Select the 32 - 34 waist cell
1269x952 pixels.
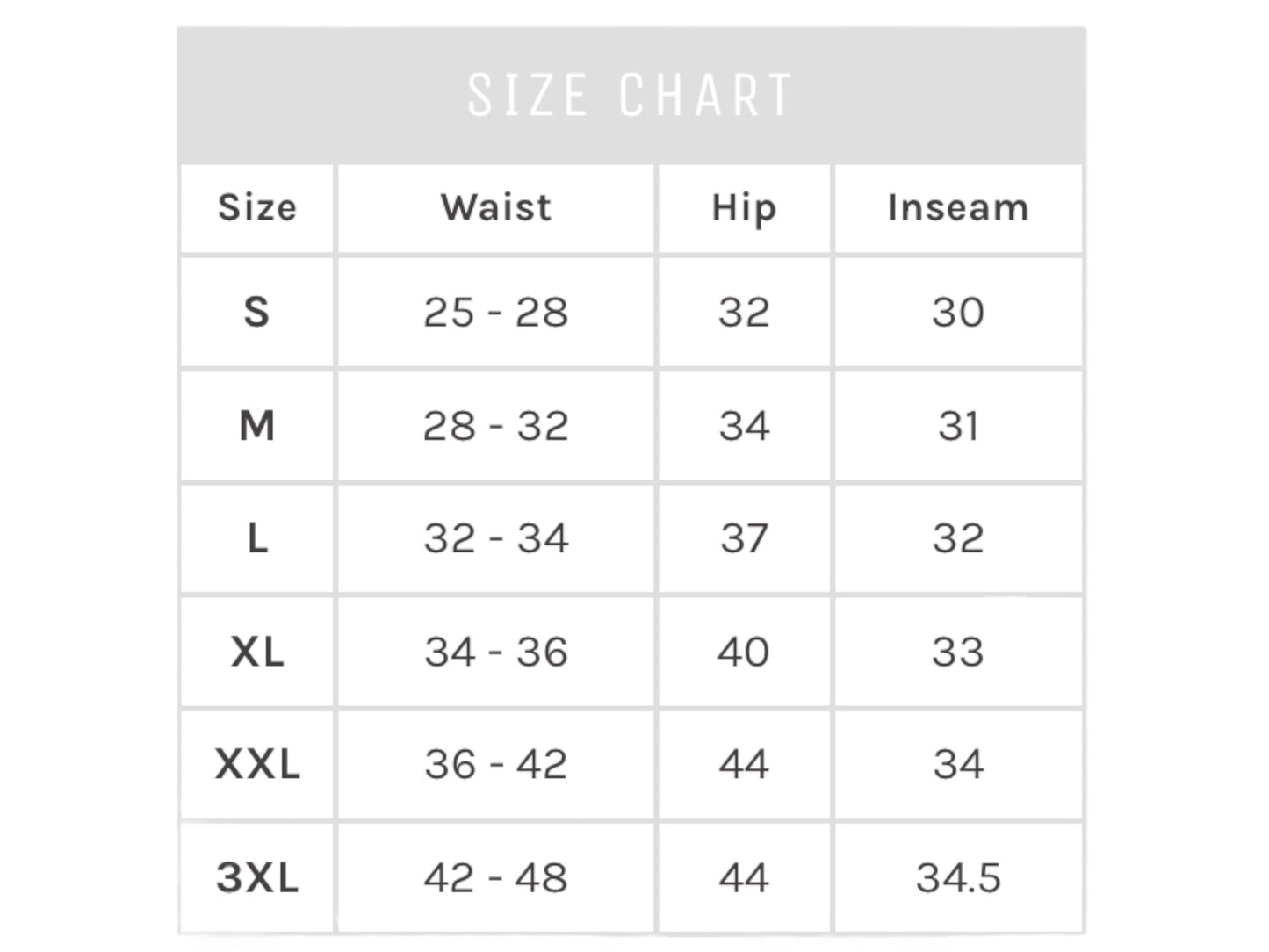pos(496,538)
